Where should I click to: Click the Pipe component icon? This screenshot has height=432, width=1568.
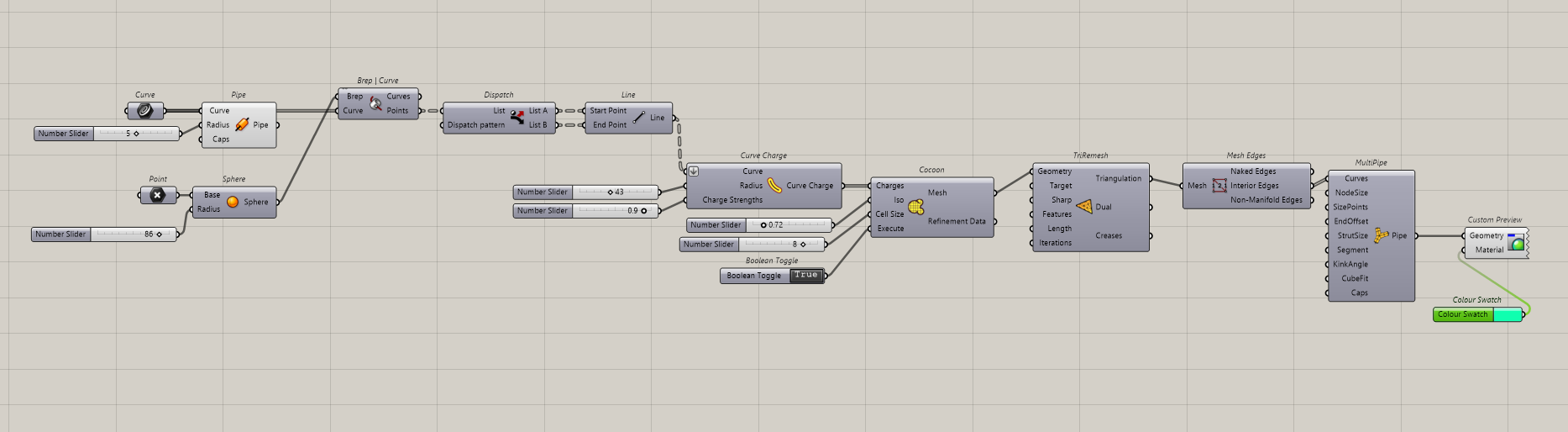pyautogui.click(x=242, y=124)
